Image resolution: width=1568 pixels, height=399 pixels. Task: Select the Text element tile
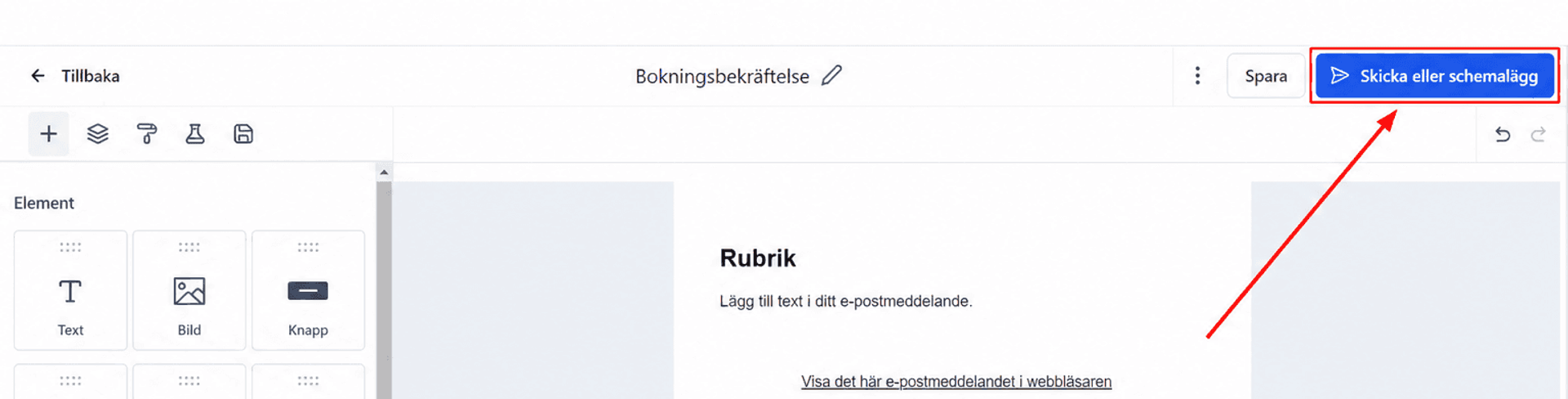coord(70,290)
